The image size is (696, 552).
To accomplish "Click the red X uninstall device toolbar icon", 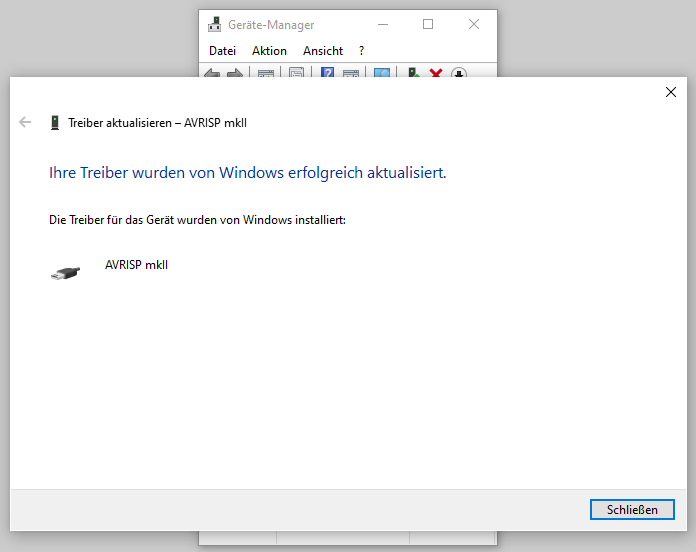I will [x=436, y=73].
